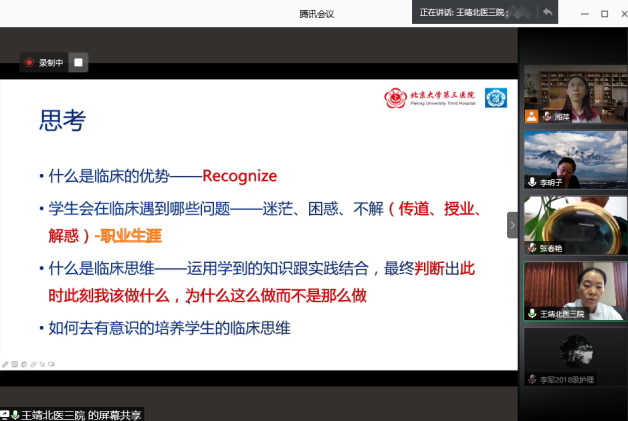This screenshot has width=628, height=421.
Task: Click the screen share icon at bottom left
Action: [5, 414]
